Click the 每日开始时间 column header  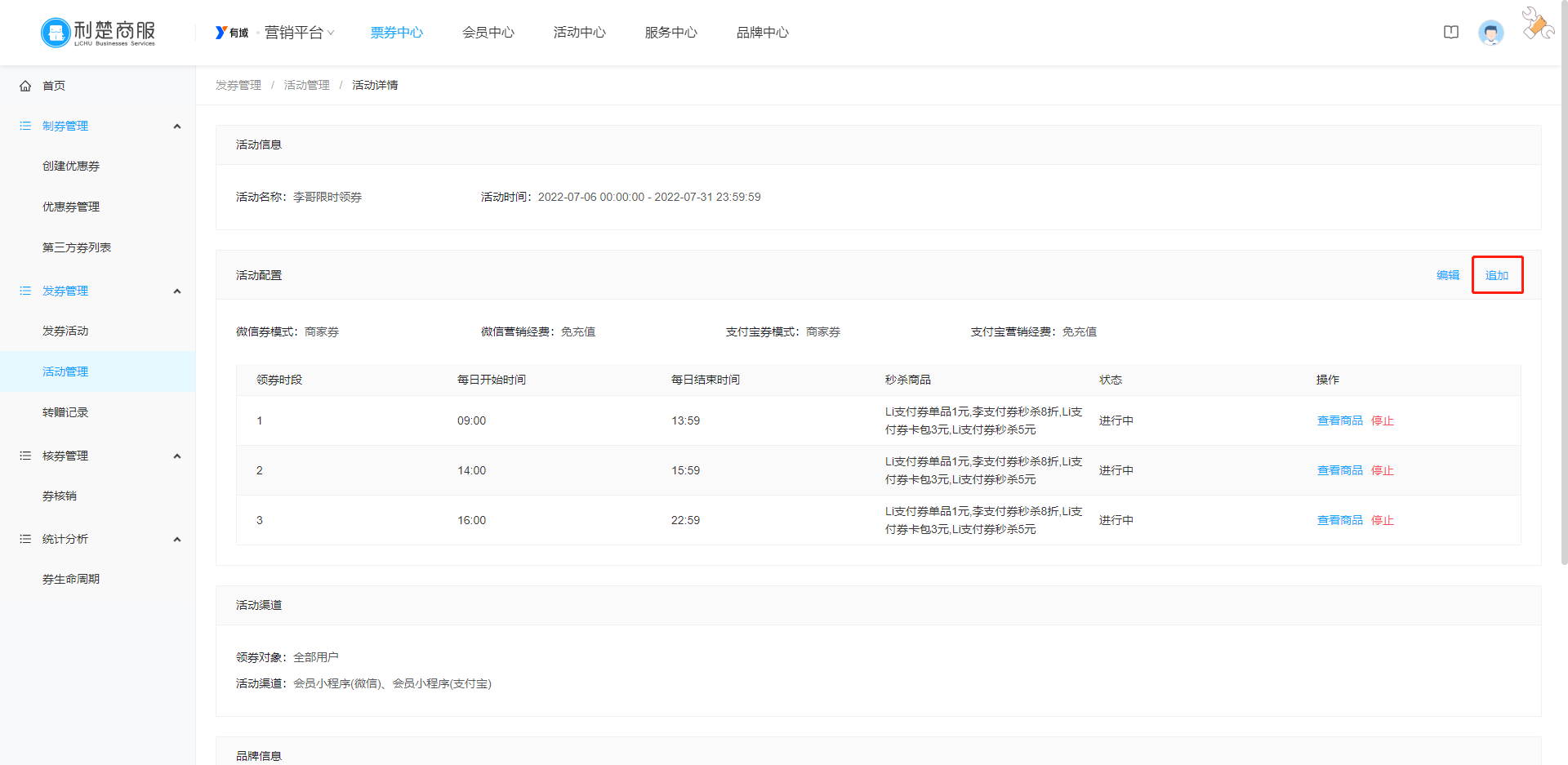[x=492, y=380]
